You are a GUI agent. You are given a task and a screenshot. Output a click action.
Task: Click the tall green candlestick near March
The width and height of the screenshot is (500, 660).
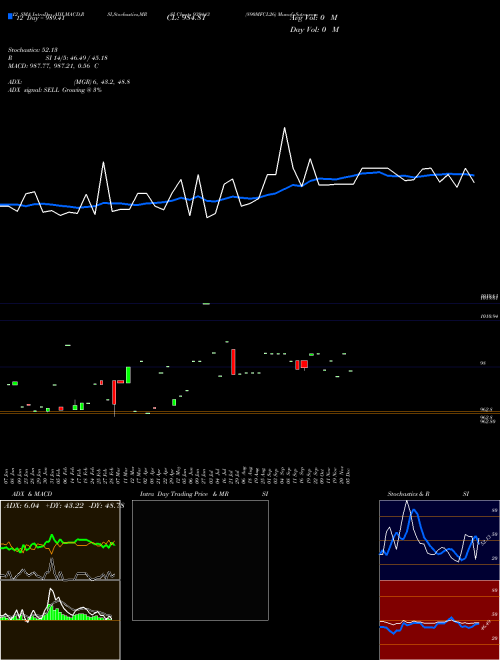128,375
